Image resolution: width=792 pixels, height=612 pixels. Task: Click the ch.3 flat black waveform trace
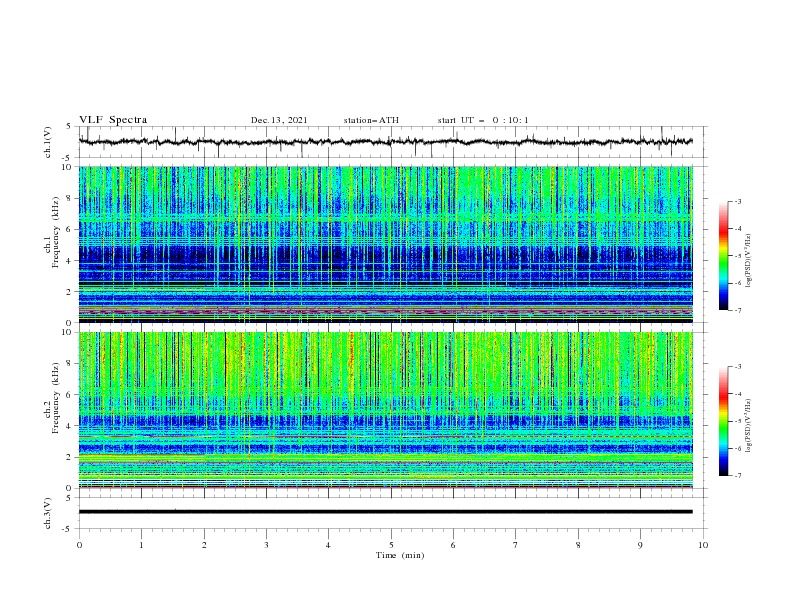385,512
